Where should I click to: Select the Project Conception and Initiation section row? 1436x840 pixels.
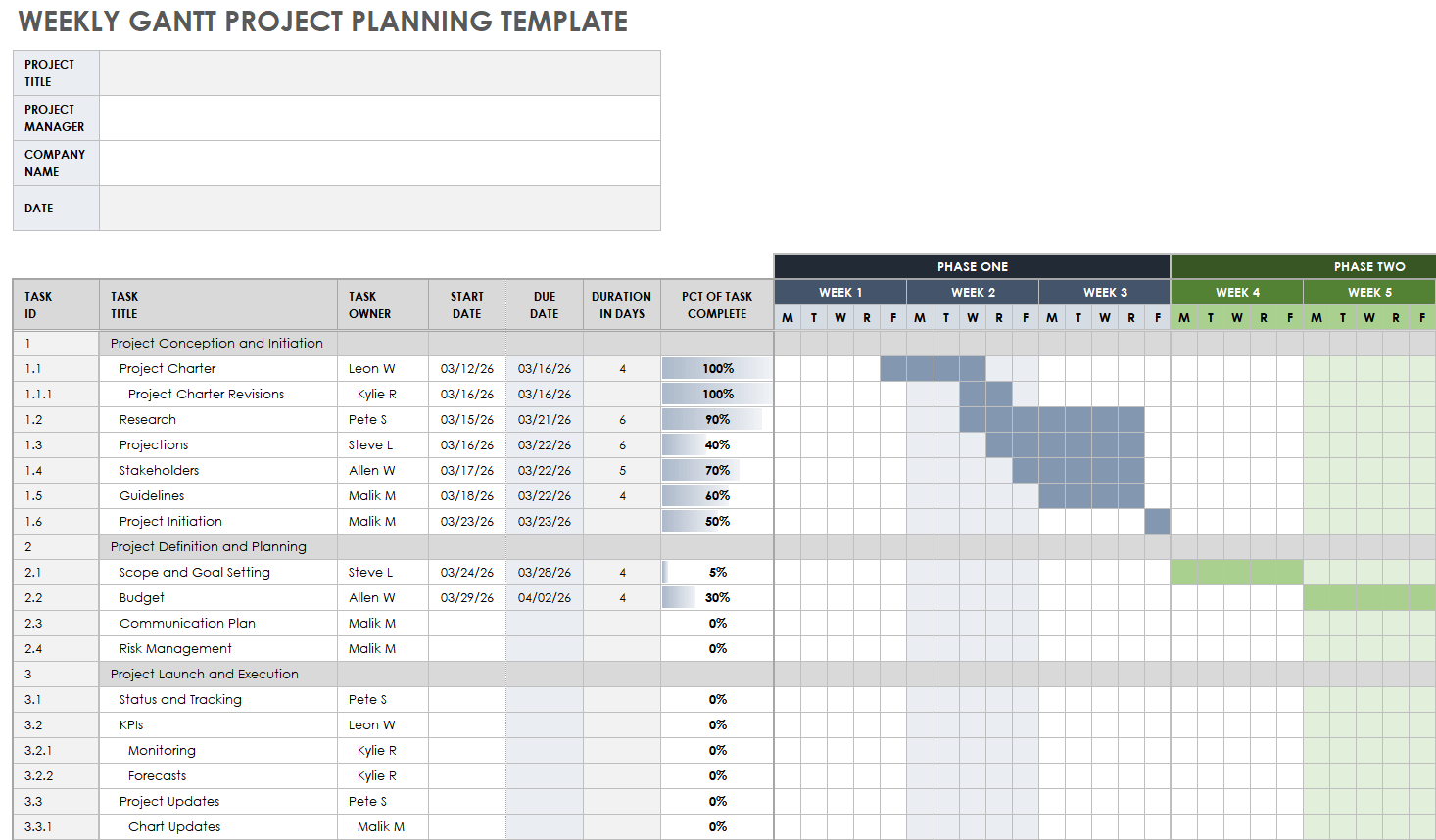tap(216, 343)
